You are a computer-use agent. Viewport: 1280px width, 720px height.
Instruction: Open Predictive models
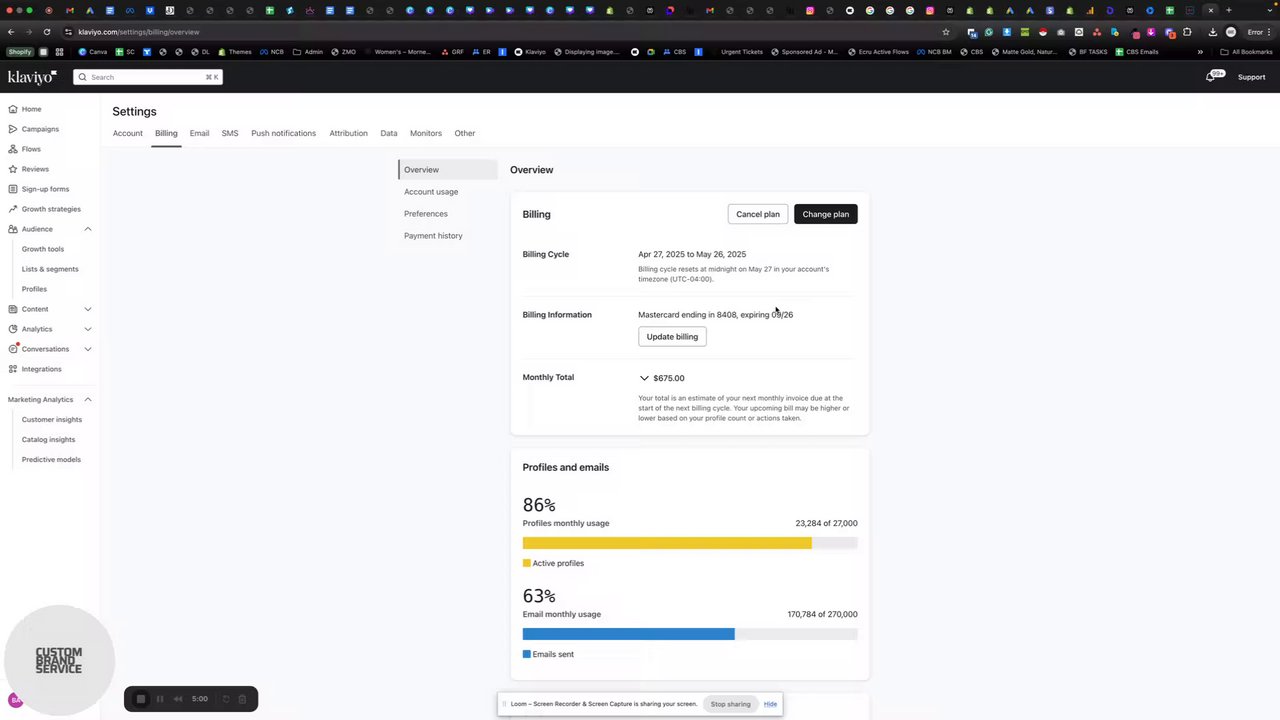(51, 459)
